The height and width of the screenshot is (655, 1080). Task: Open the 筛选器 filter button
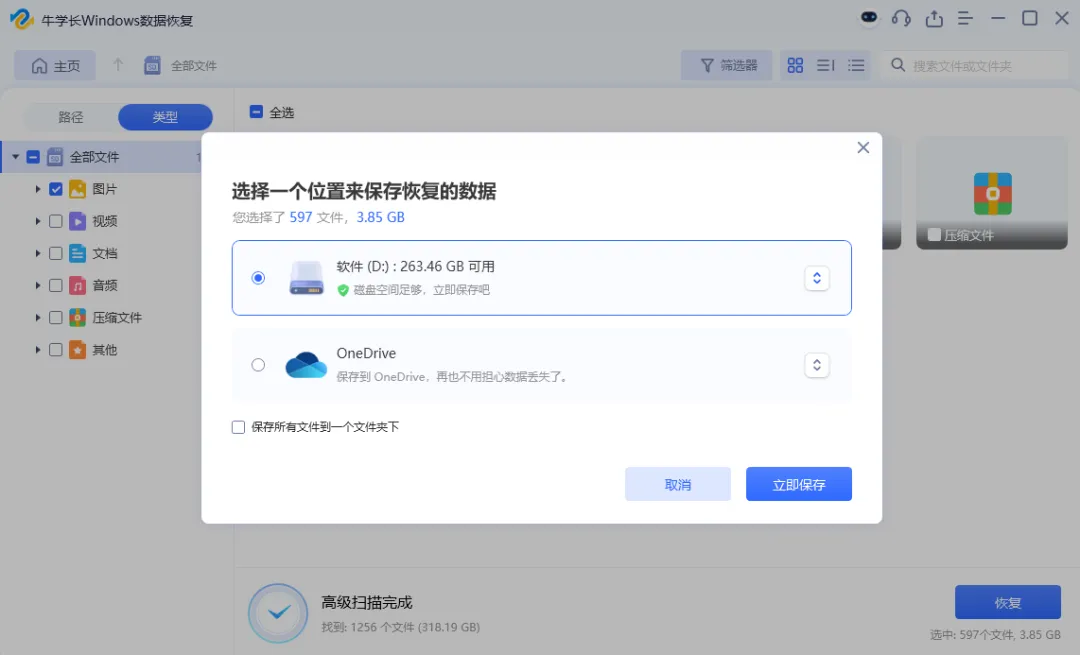tap(727, 65)
